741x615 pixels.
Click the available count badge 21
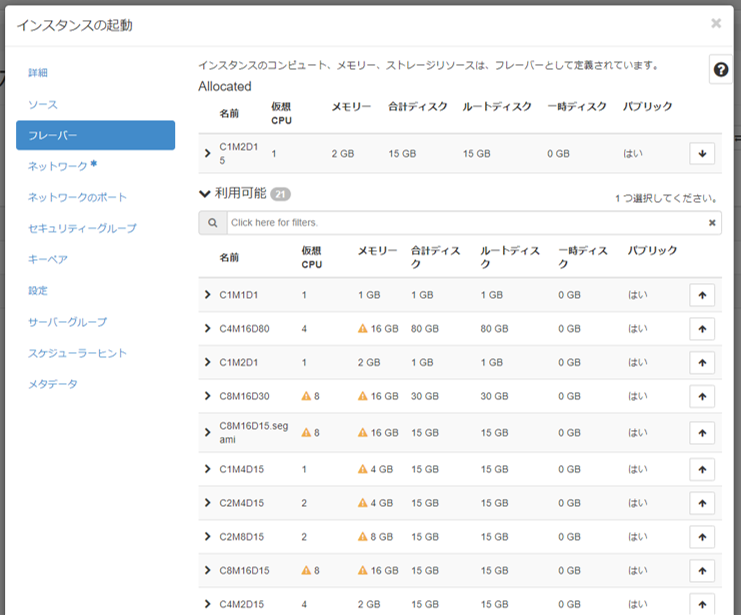pyautogui.click(x=280, y=194)
